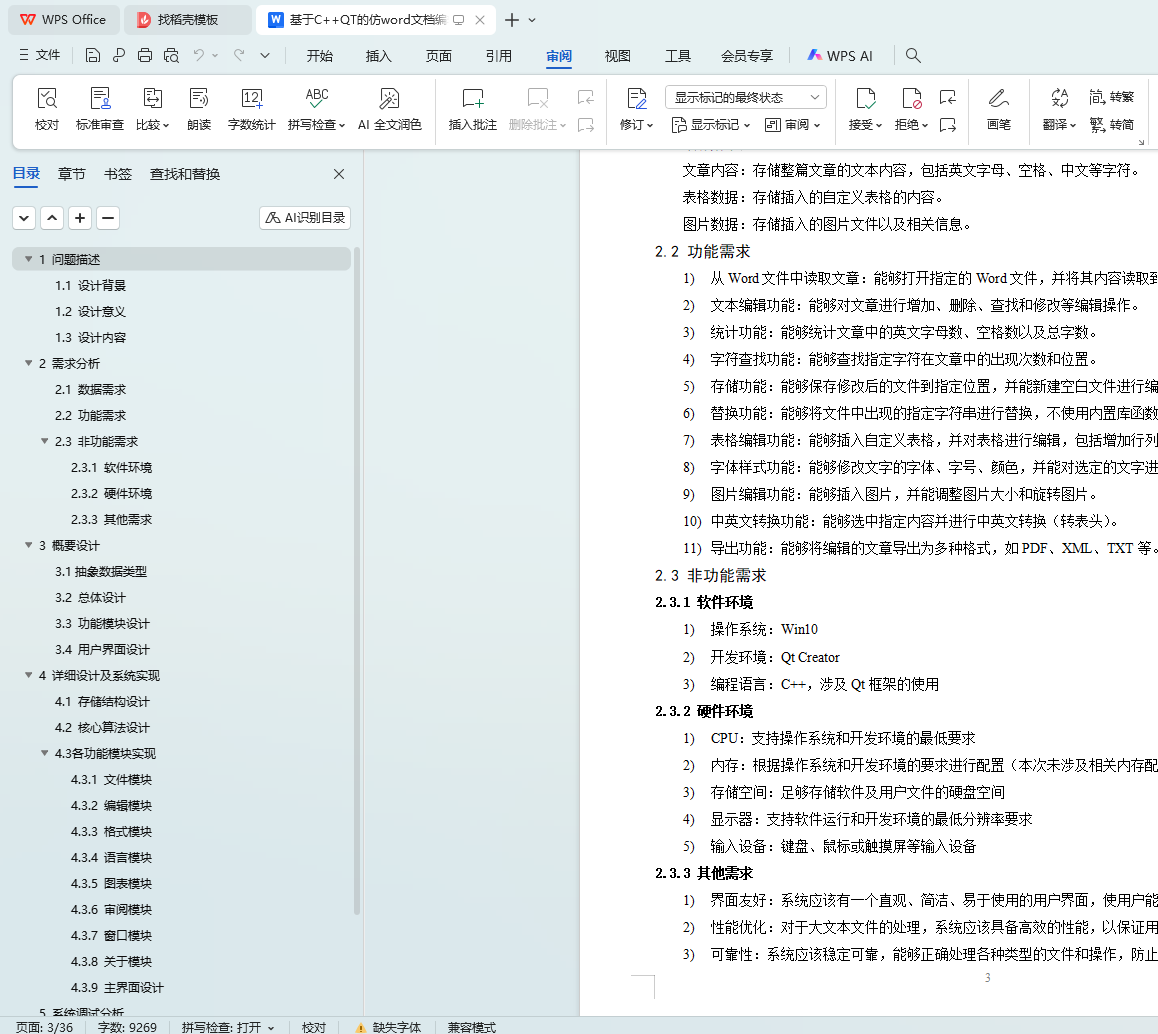1158x1034 pixels.
Task: Run 拼写检查 spell check
Action: [316, 109]
